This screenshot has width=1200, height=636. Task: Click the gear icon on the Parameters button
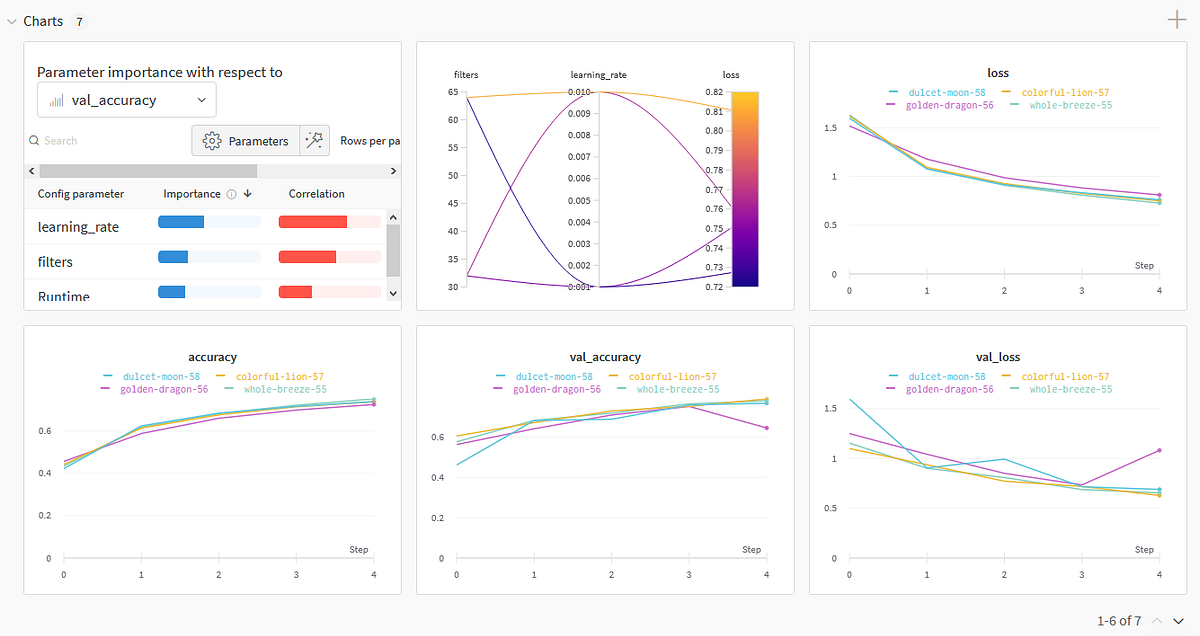coord(210,140)
